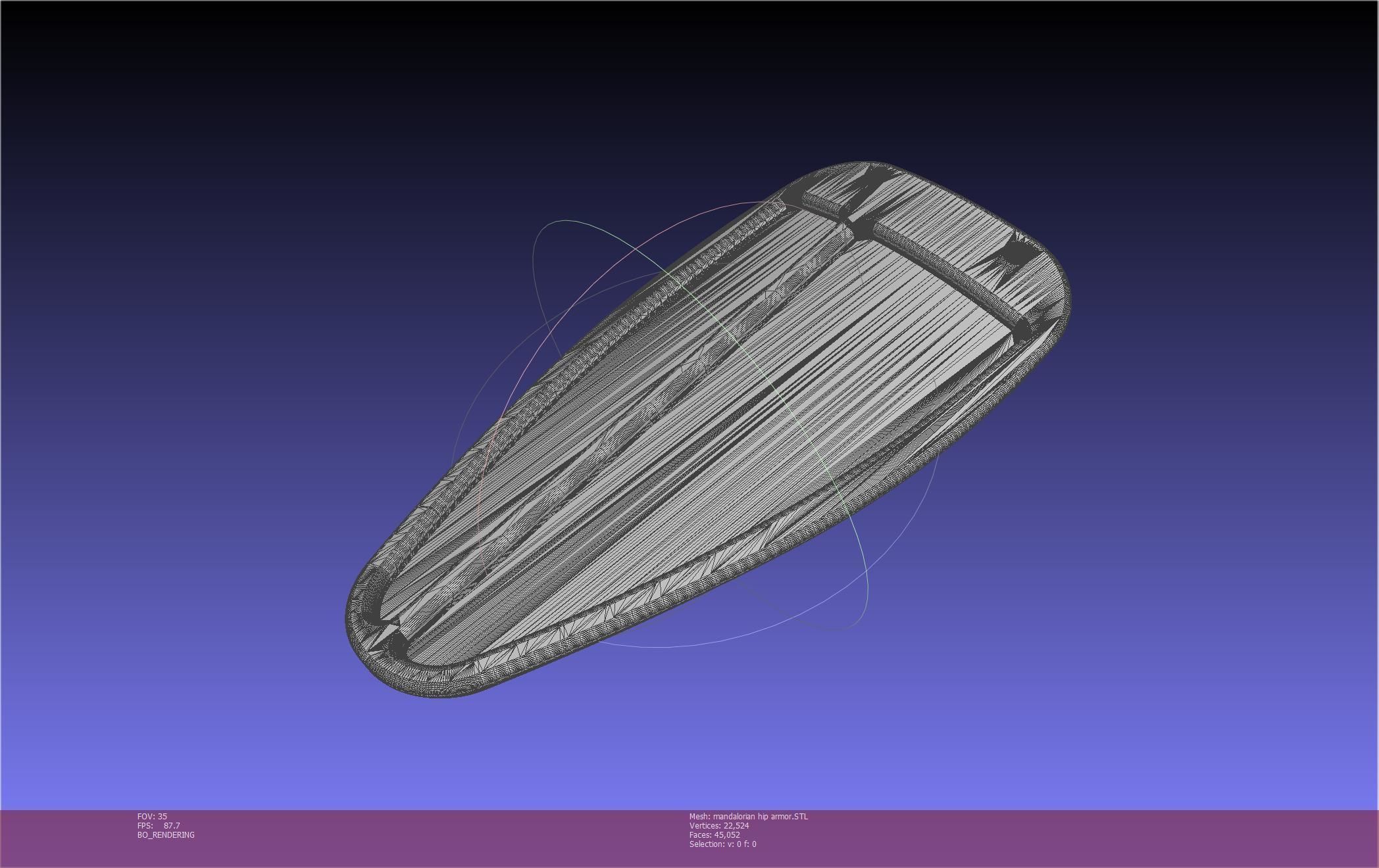The height and width of the screenshot is (868, 1379).
Task: Click the Vertices: 22,524 text
Action: (x=719, y=825)
